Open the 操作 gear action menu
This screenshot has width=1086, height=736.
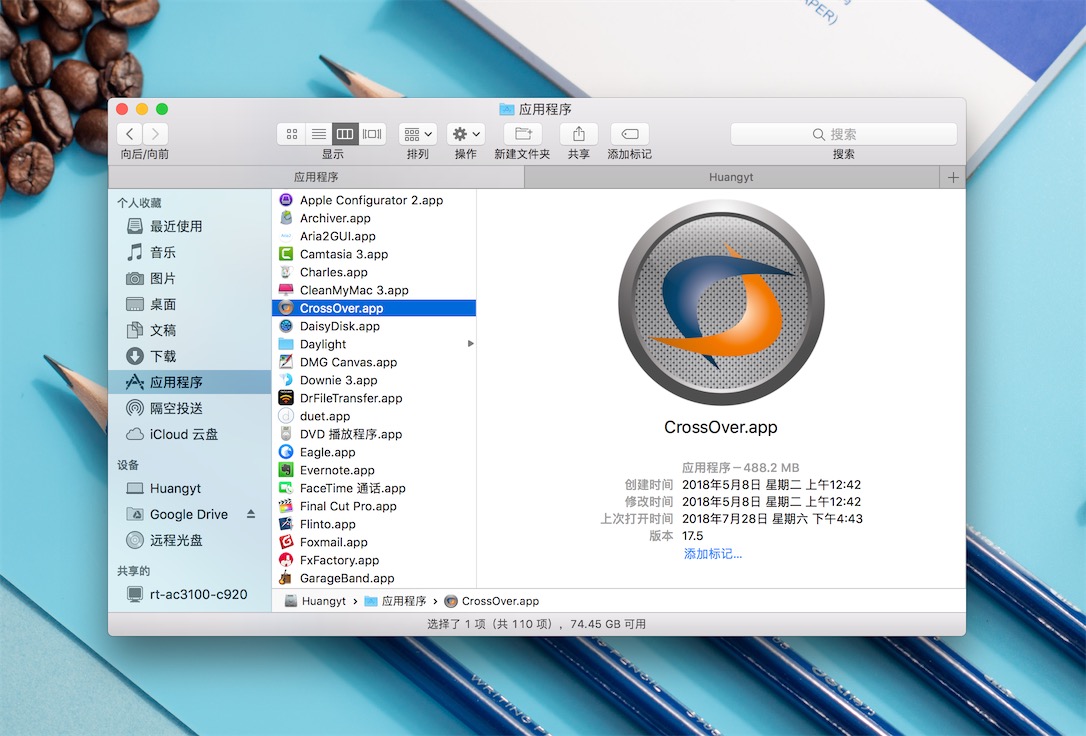point(465,134)
